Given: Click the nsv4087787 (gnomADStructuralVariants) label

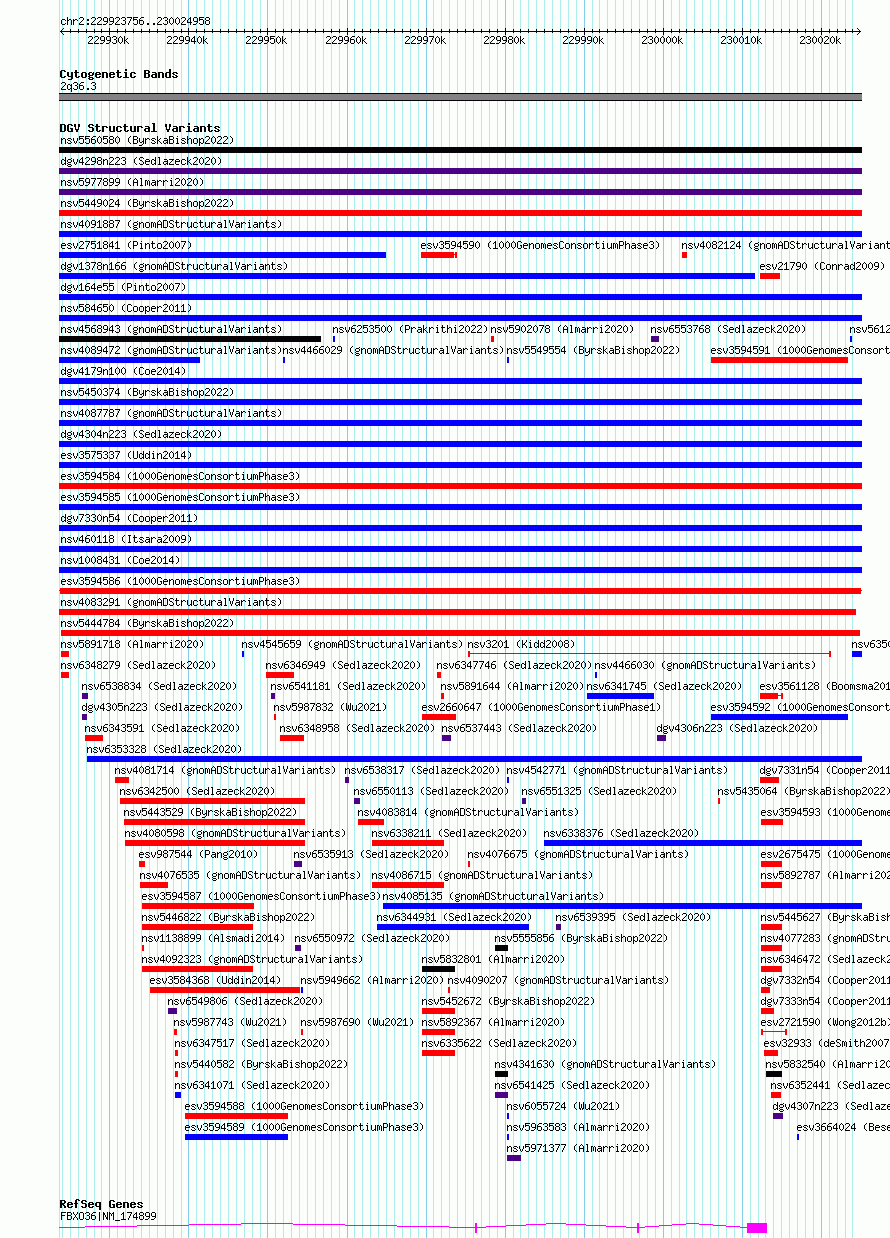Looking at the screenshot, I should point(171,413).
